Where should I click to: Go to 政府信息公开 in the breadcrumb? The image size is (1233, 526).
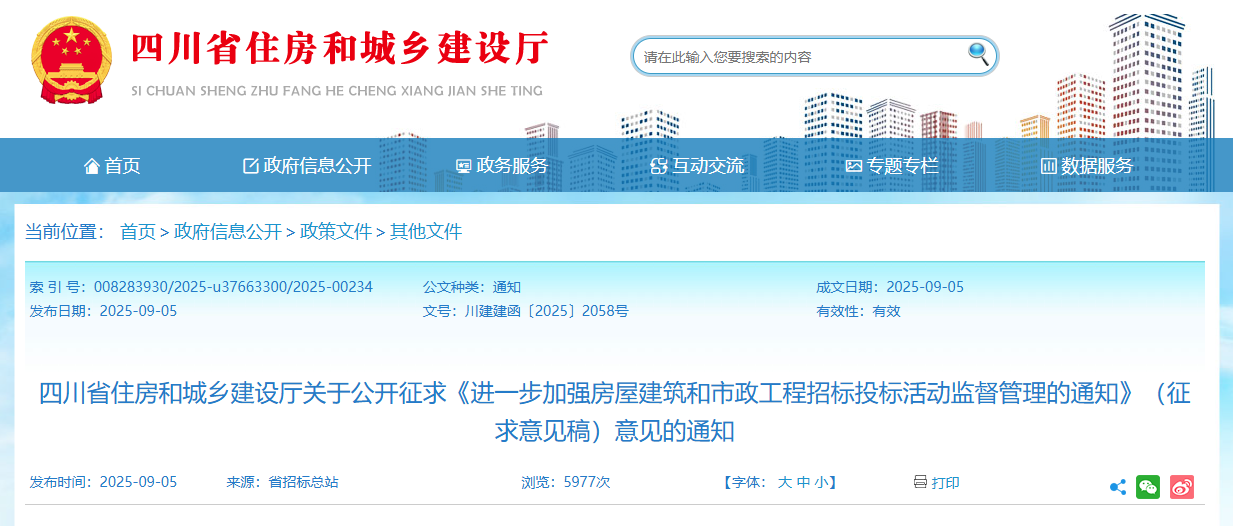click(x=228, y=232)
